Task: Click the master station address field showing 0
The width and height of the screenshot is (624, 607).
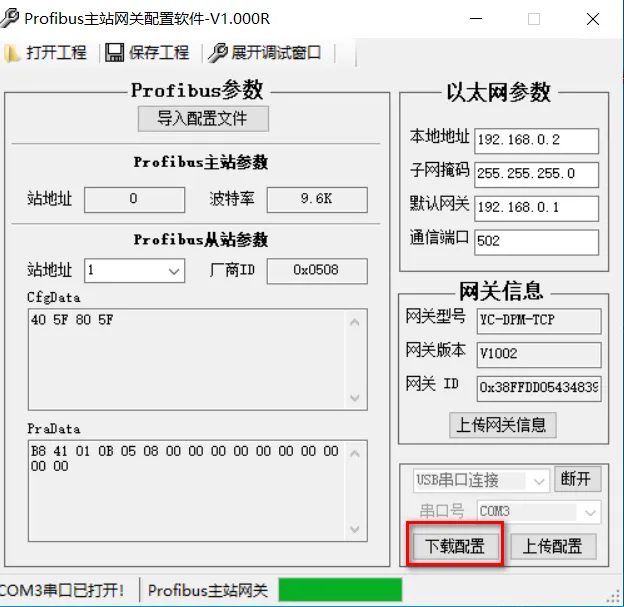Action: pyautogui.click(x=135, y=199)
